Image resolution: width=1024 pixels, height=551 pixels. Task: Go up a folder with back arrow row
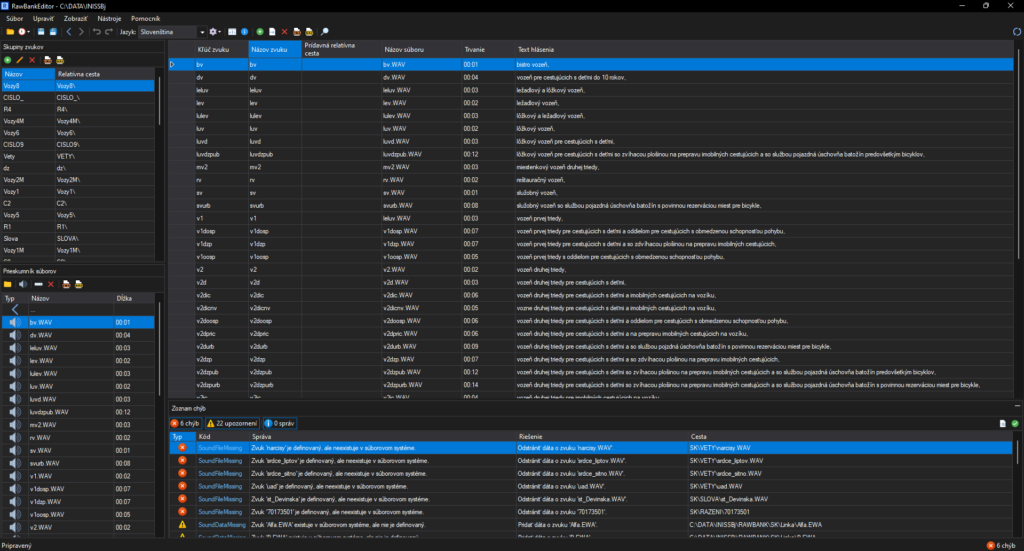78,310
